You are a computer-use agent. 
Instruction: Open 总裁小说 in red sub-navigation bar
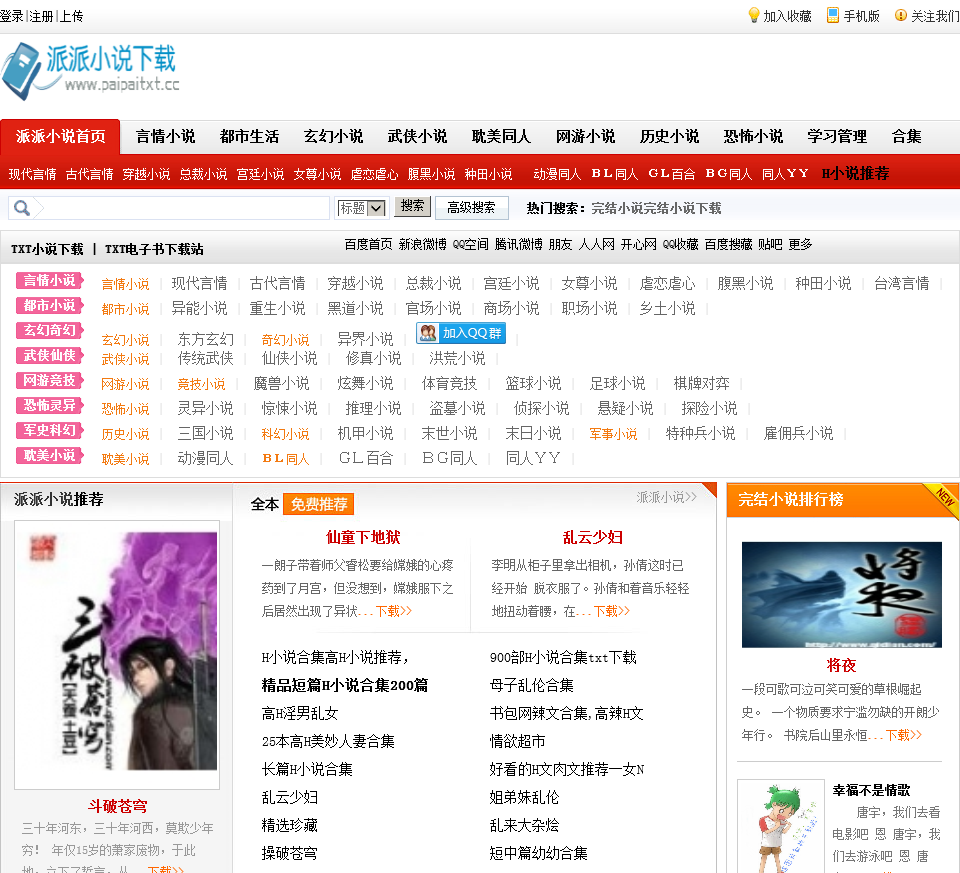[203, 174]
